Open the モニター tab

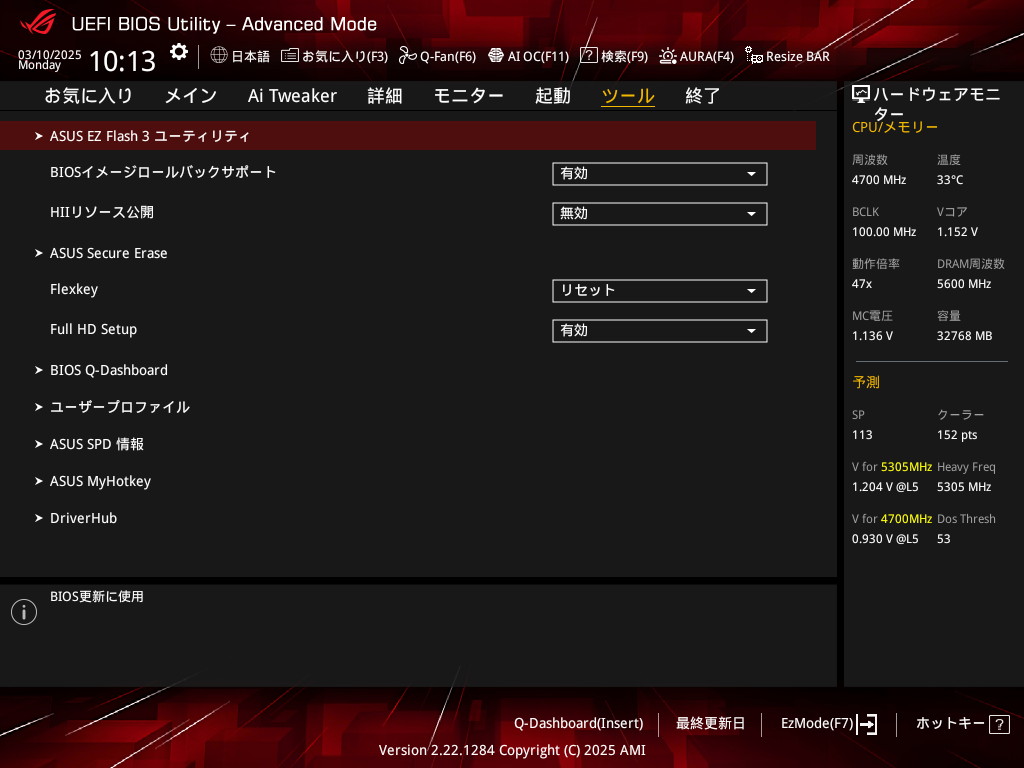pyautogui.click(x=468, y=96)
